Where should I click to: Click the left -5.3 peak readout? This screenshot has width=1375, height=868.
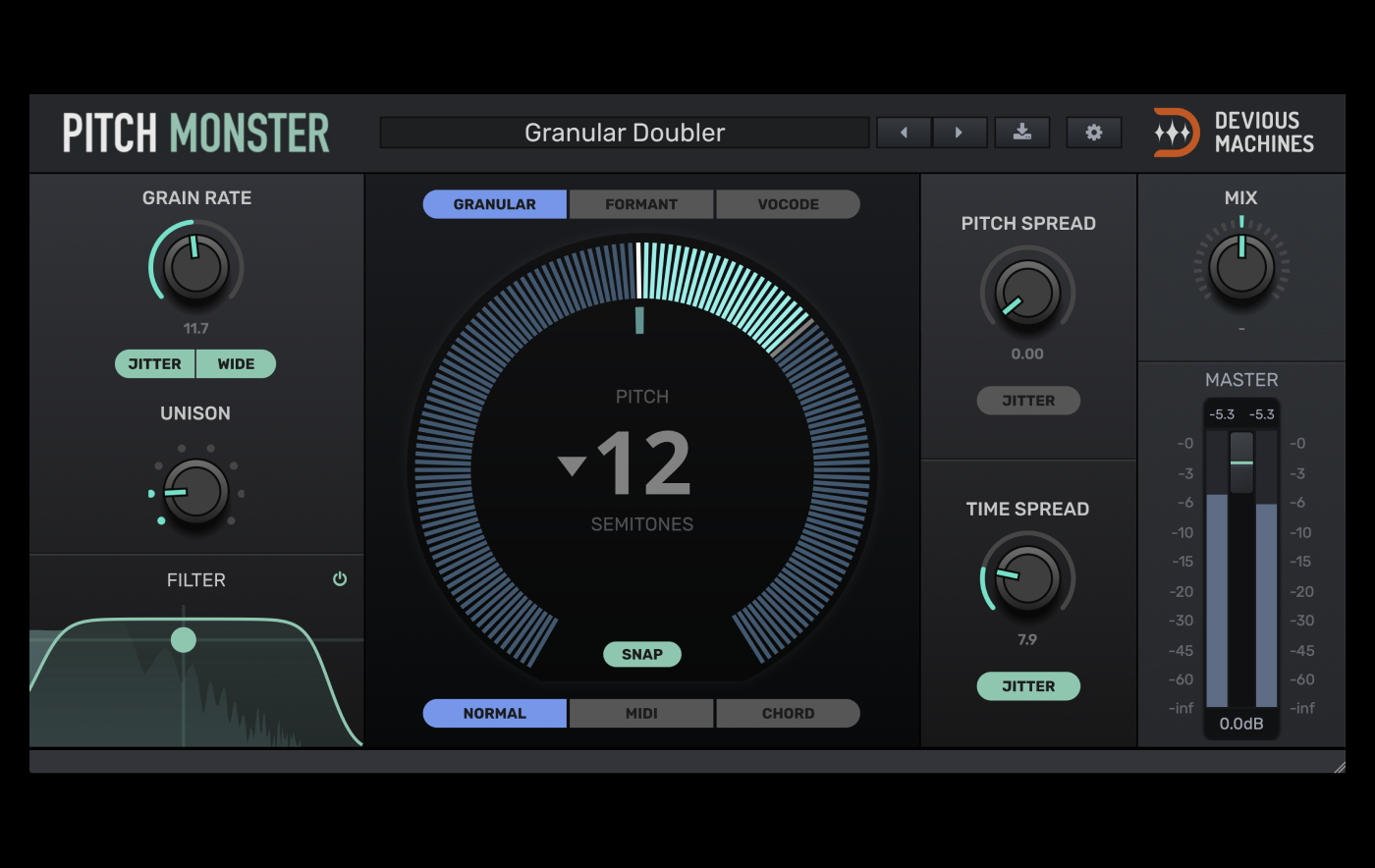(x=1222, y=414)
